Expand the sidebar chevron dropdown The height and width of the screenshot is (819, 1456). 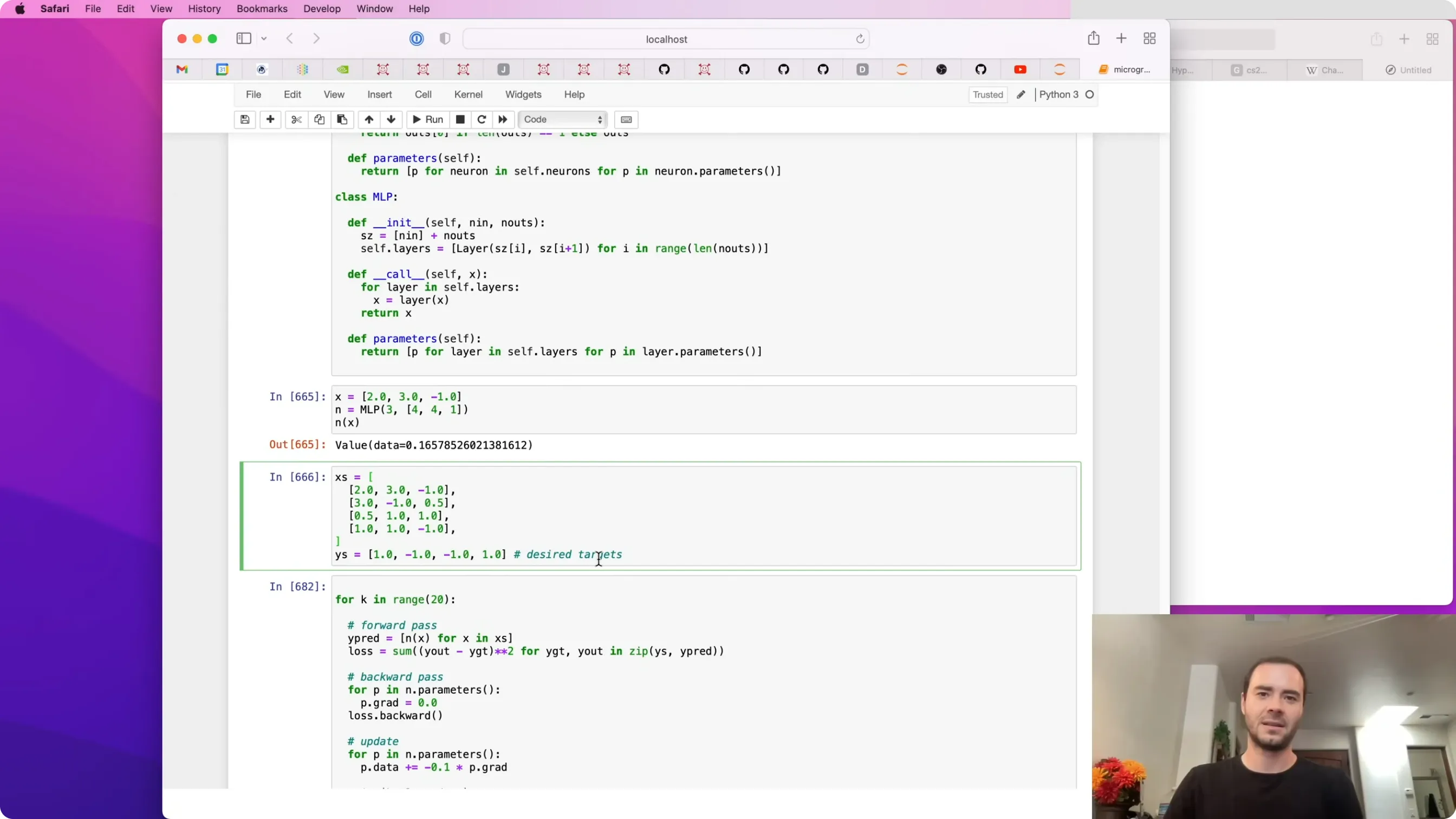pos(264,38)
